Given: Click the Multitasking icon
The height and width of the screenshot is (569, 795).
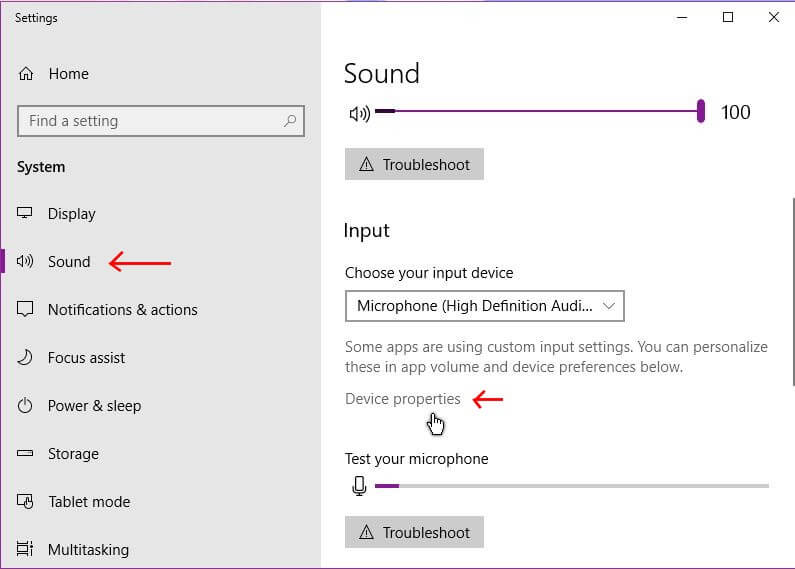Looking at the screenshot, I should click(x=25, y=549).
